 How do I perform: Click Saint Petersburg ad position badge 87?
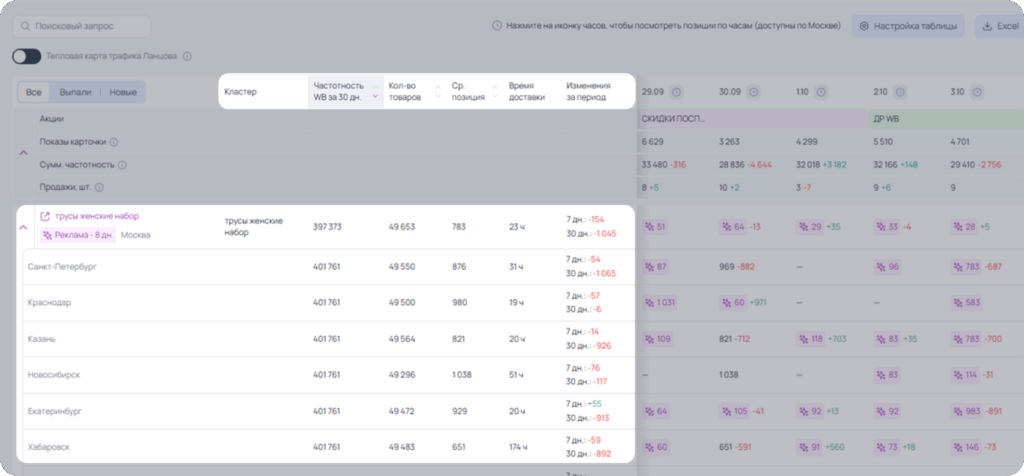click(x=656, y=266)
